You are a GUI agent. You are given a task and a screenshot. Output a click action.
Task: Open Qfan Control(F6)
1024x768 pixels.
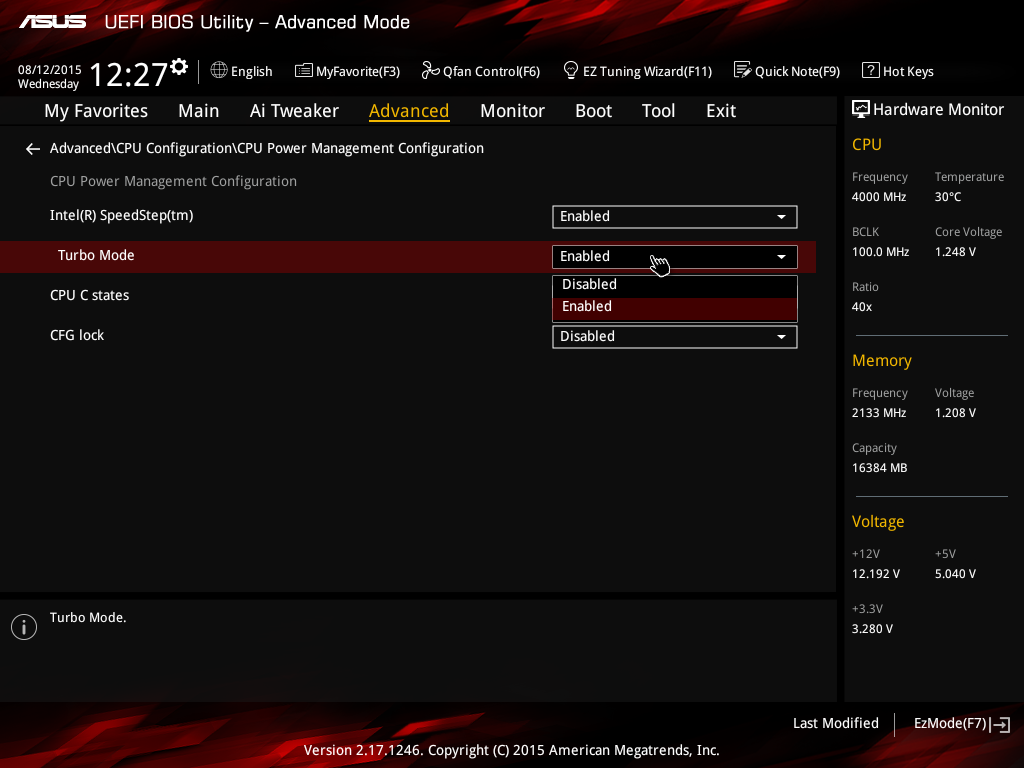click(x=481, y=71)
